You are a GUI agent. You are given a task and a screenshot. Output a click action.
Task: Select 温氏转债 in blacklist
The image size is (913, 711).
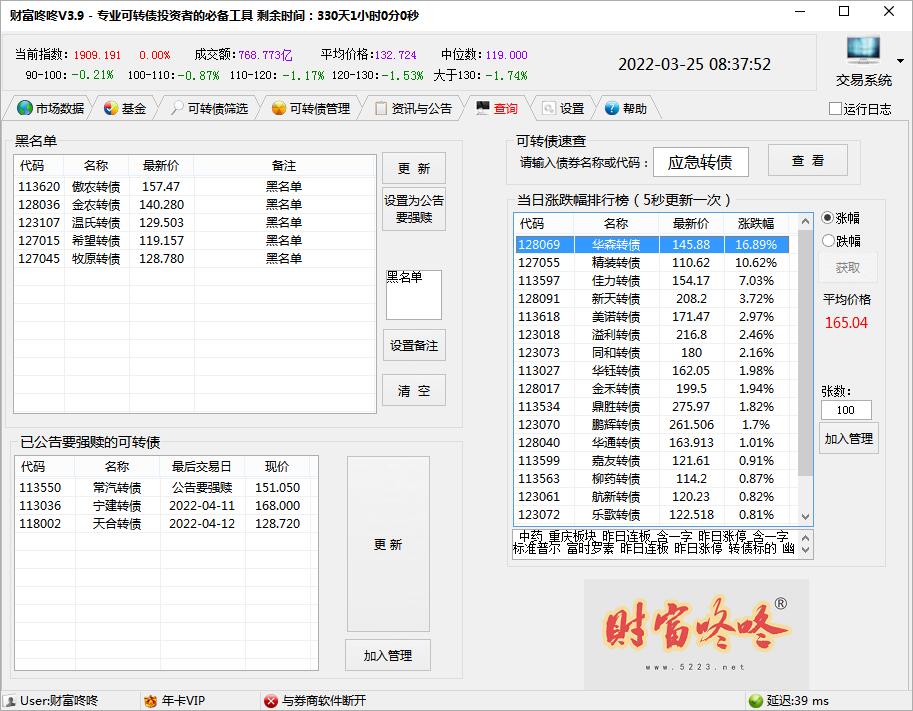[195, 222]
